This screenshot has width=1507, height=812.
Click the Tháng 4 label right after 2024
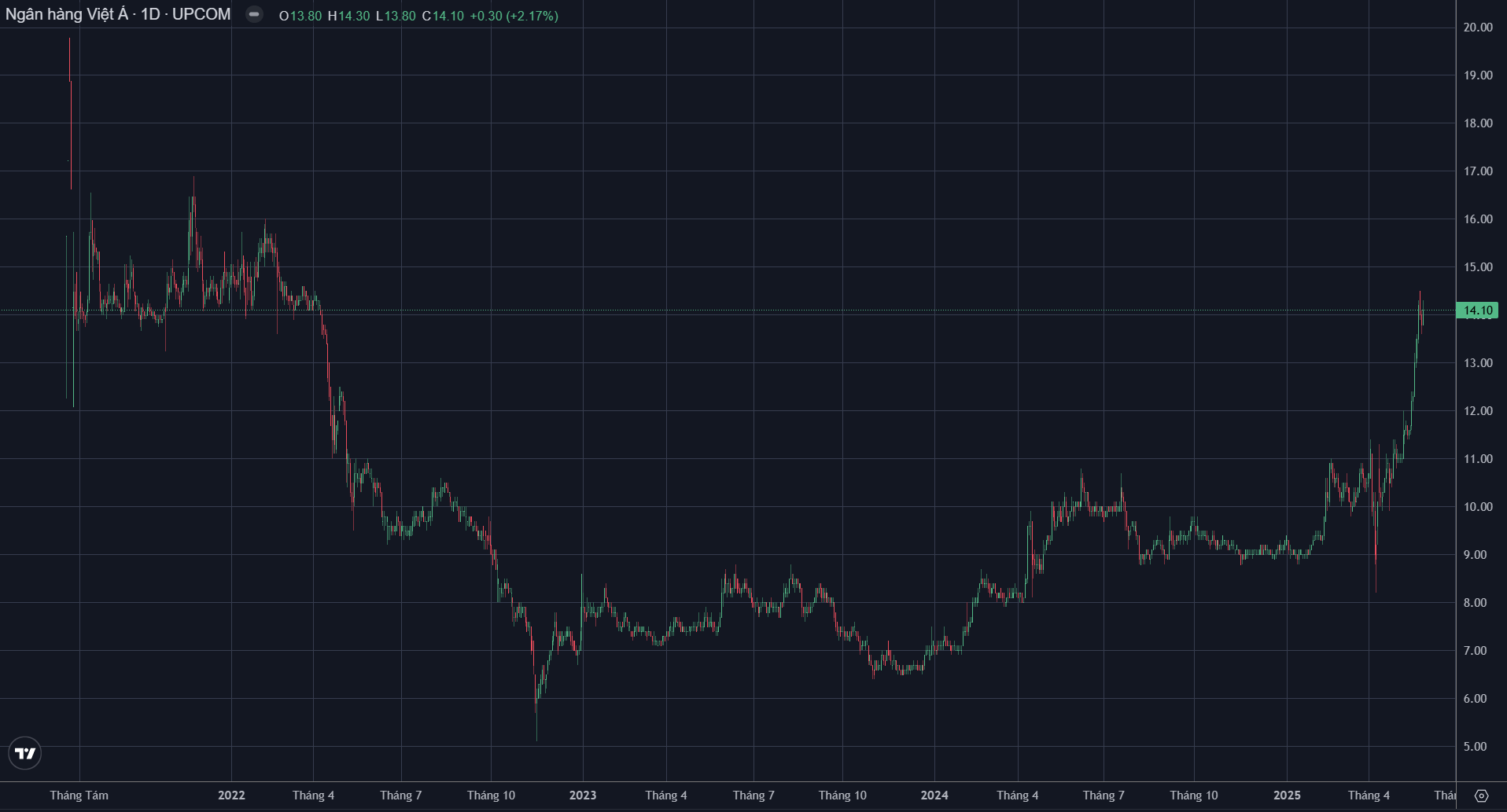click(1018, 795)
